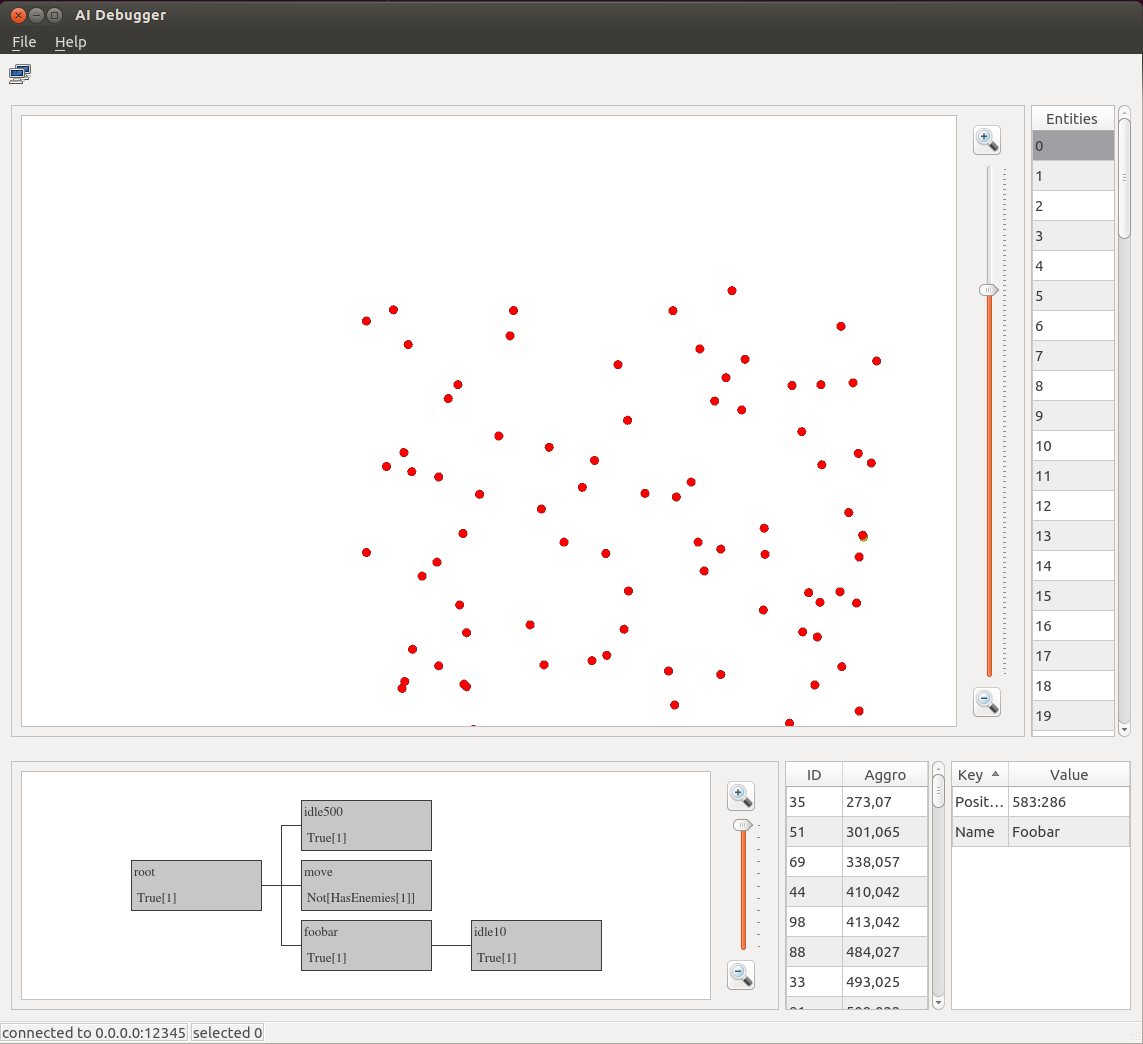The width and height of the screenshot is (1143, 1044).
Task: Select entity 3 in Entities list
Action: (1072, 235)
